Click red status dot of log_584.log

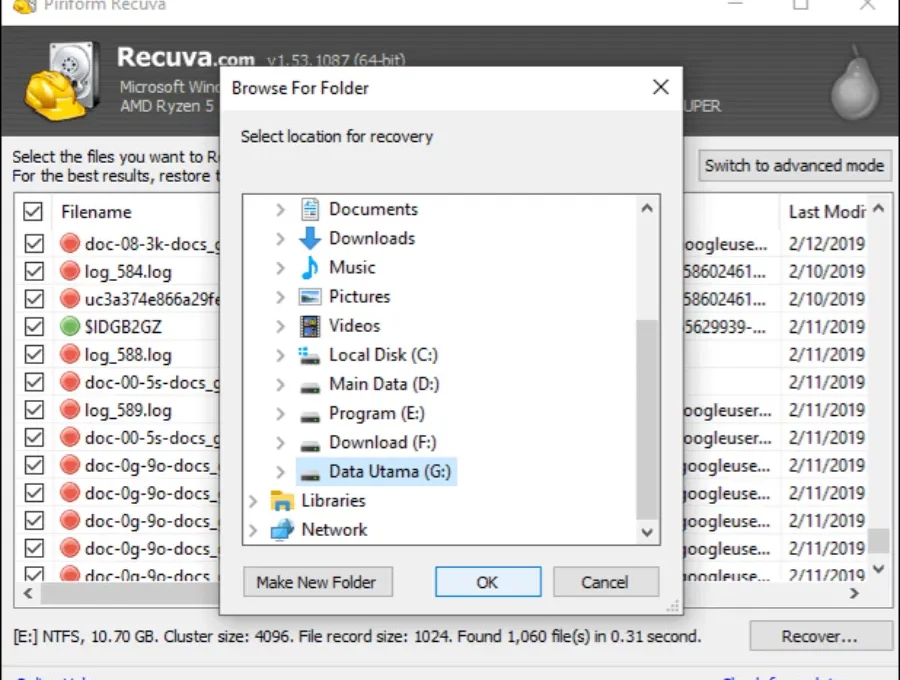69,271
